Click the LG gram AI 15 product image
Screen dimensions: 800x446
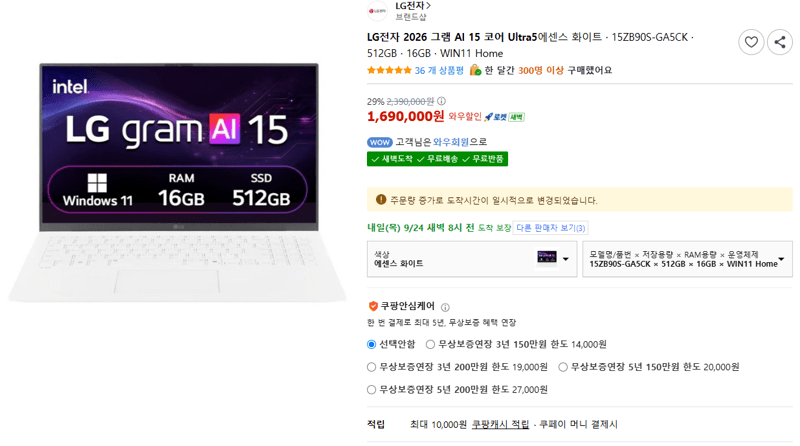click(177, 182)
